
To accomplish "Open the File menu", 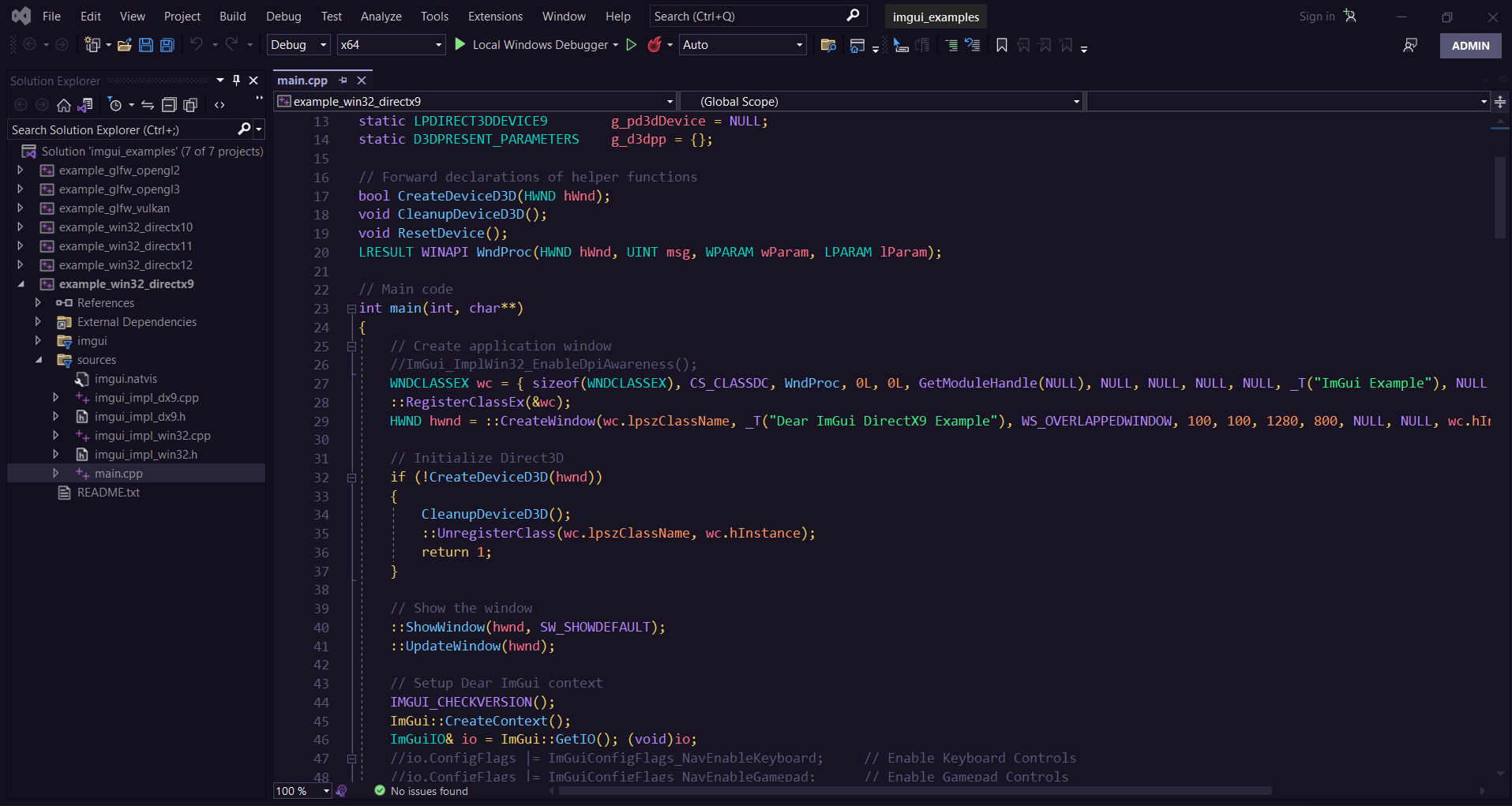I will (51, 16).
